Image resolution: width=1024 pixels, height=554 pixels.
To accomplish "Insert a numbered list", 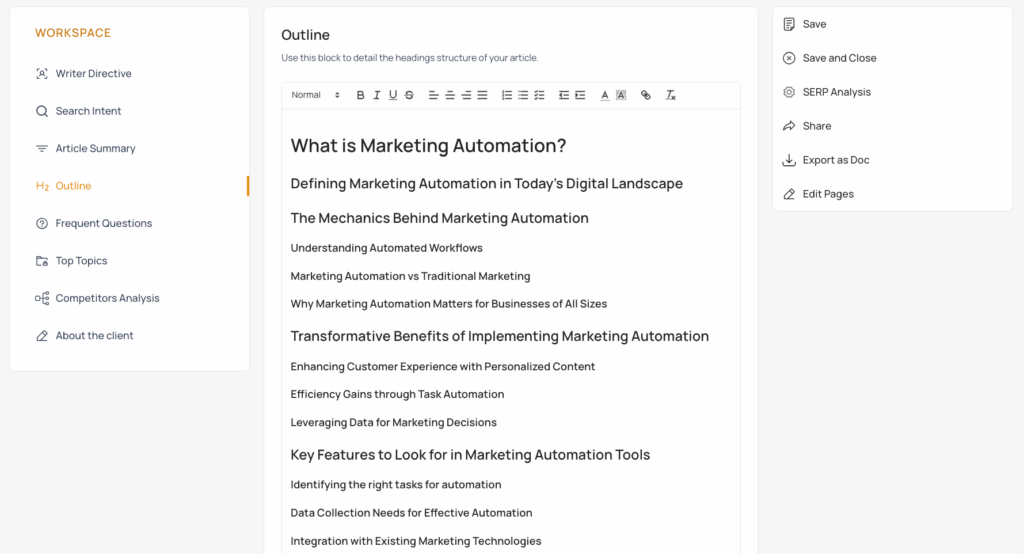I will click(507, 95).
